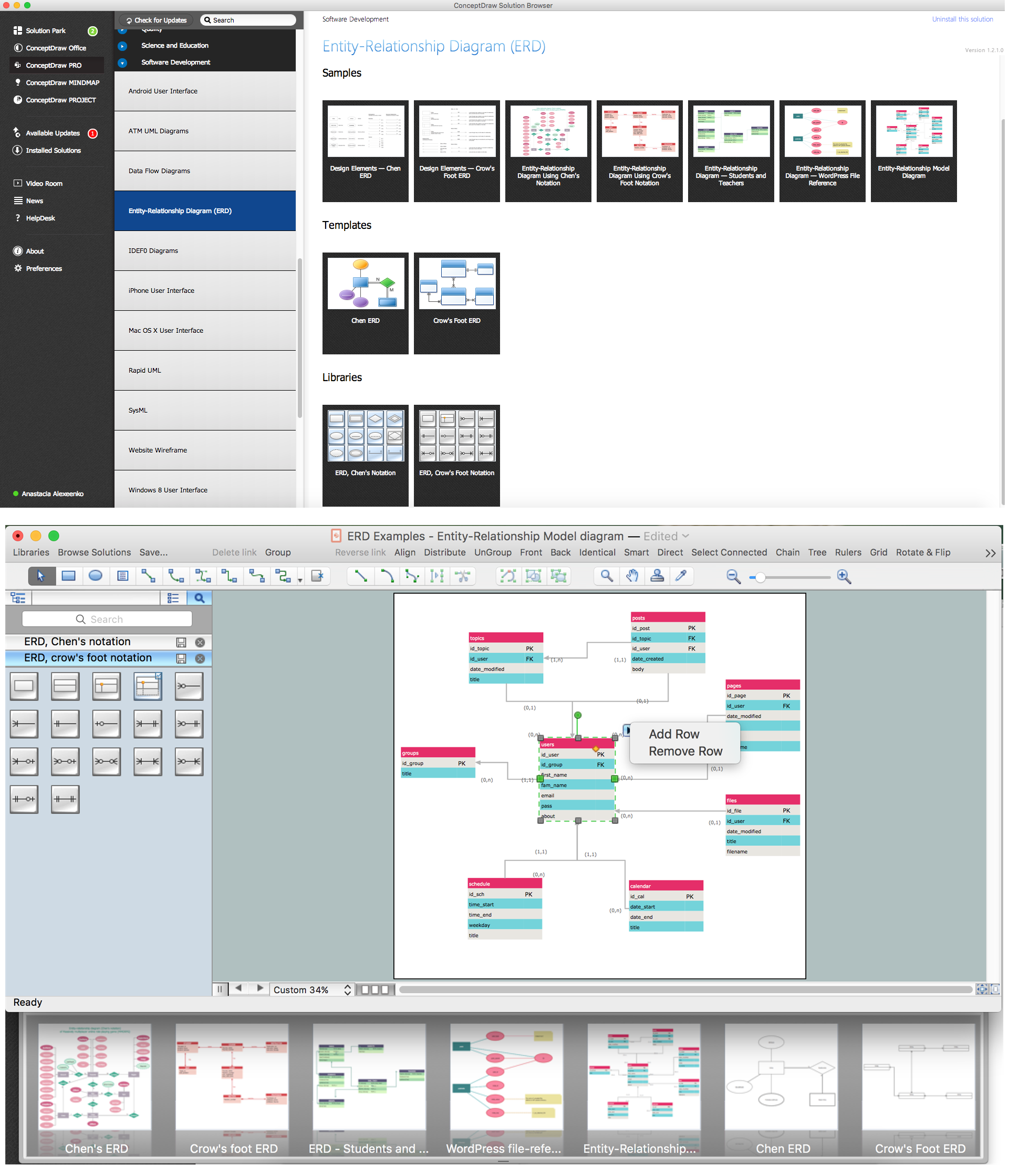Expand ConceptDraw Office section
1019x1176 pixels.
(x=54, y=48)
